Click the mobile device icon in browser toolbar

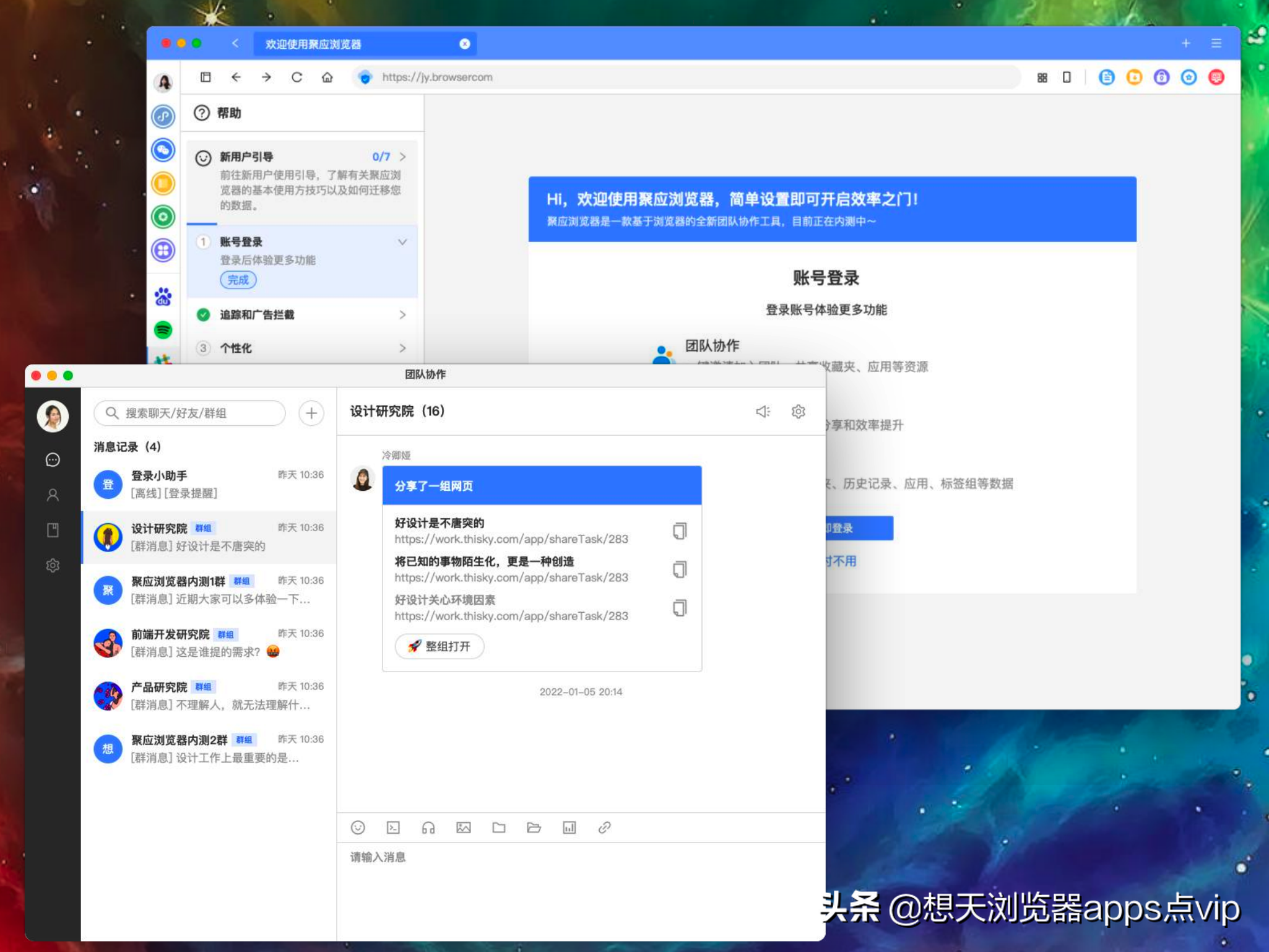[x=1066, y=77]
